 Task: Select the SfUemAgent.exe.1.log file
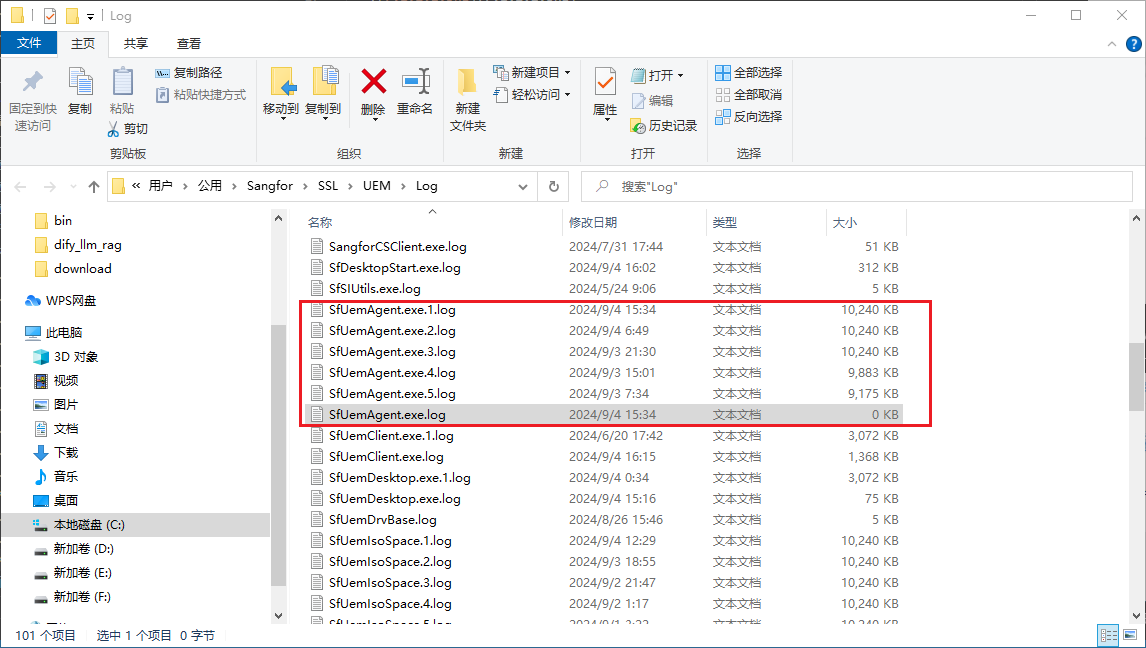[392, 310]
